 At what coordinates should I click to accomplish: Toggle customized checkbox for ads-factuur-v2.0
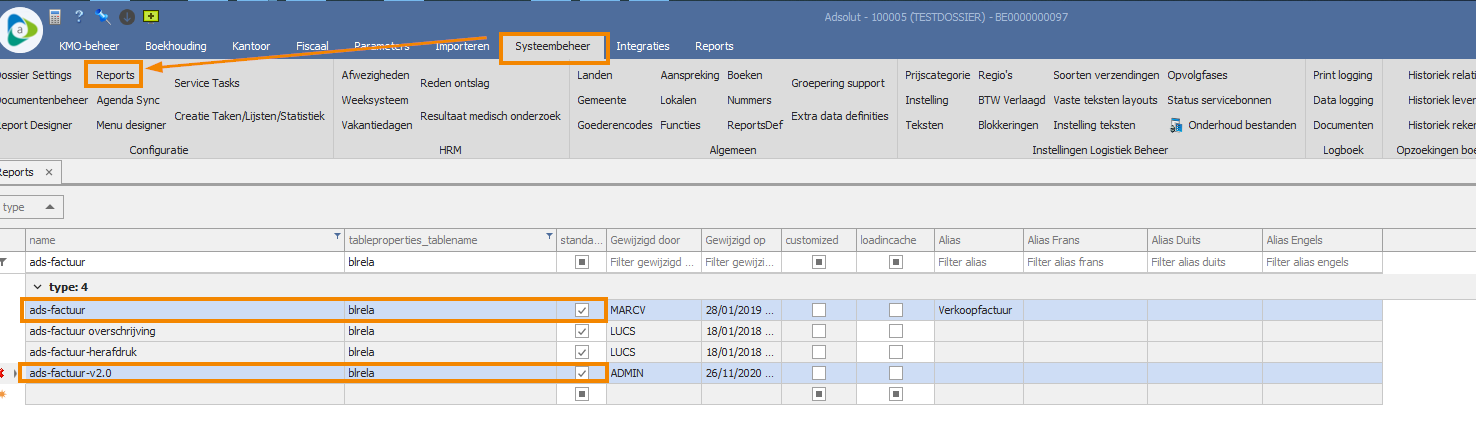[819, 373]
